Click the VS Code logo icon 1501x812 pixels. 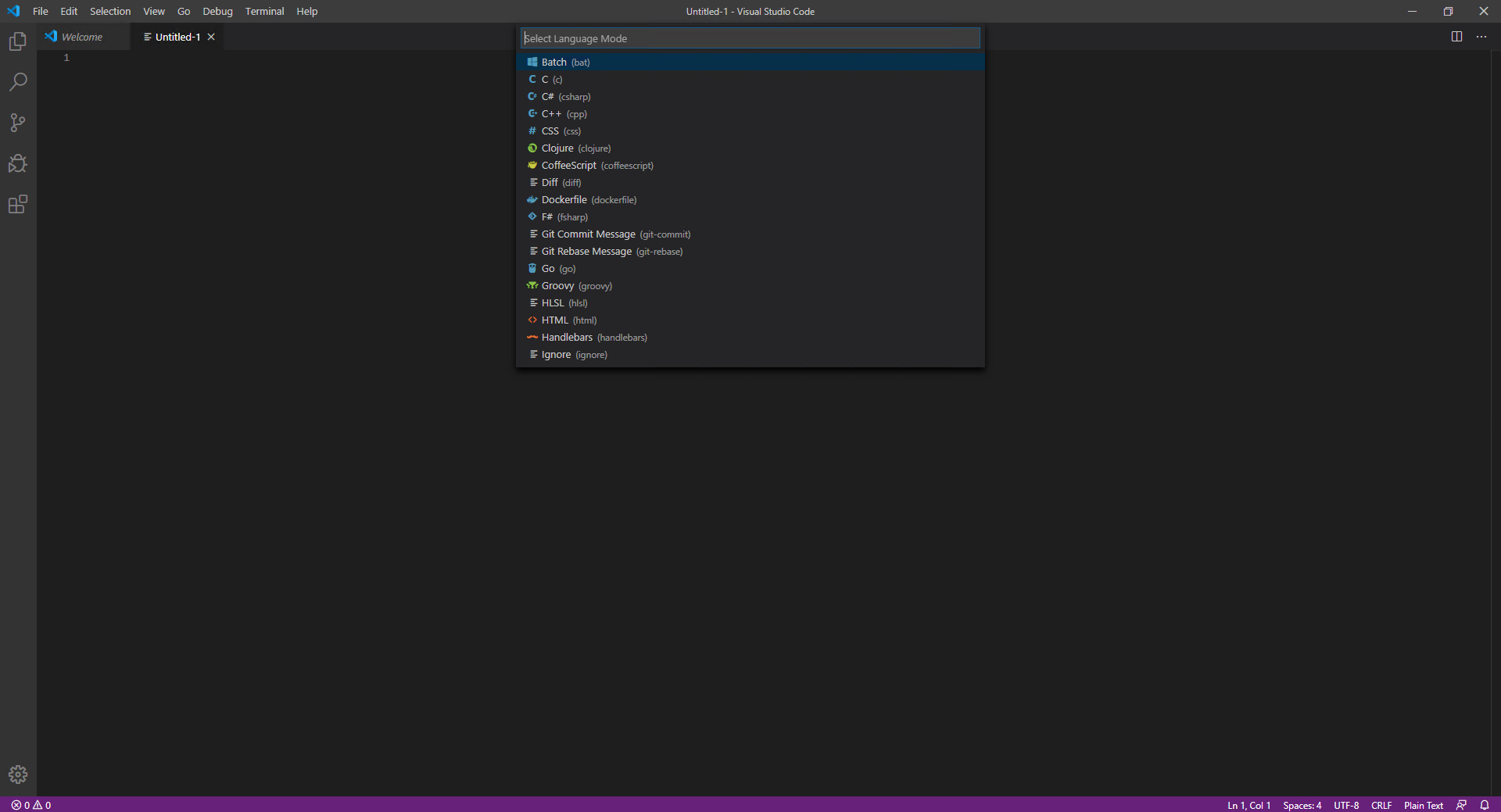13,11
